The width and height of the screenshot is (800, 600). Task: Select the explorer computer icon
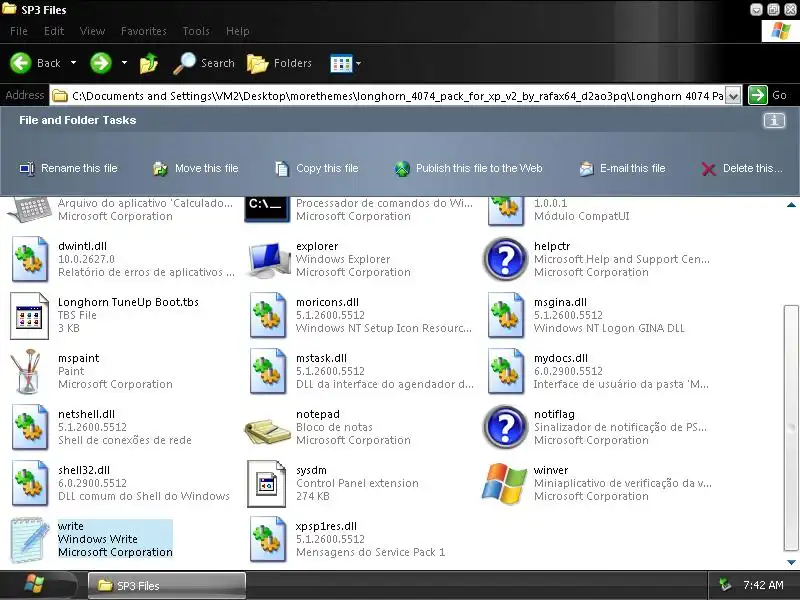[x=268, y=259]
